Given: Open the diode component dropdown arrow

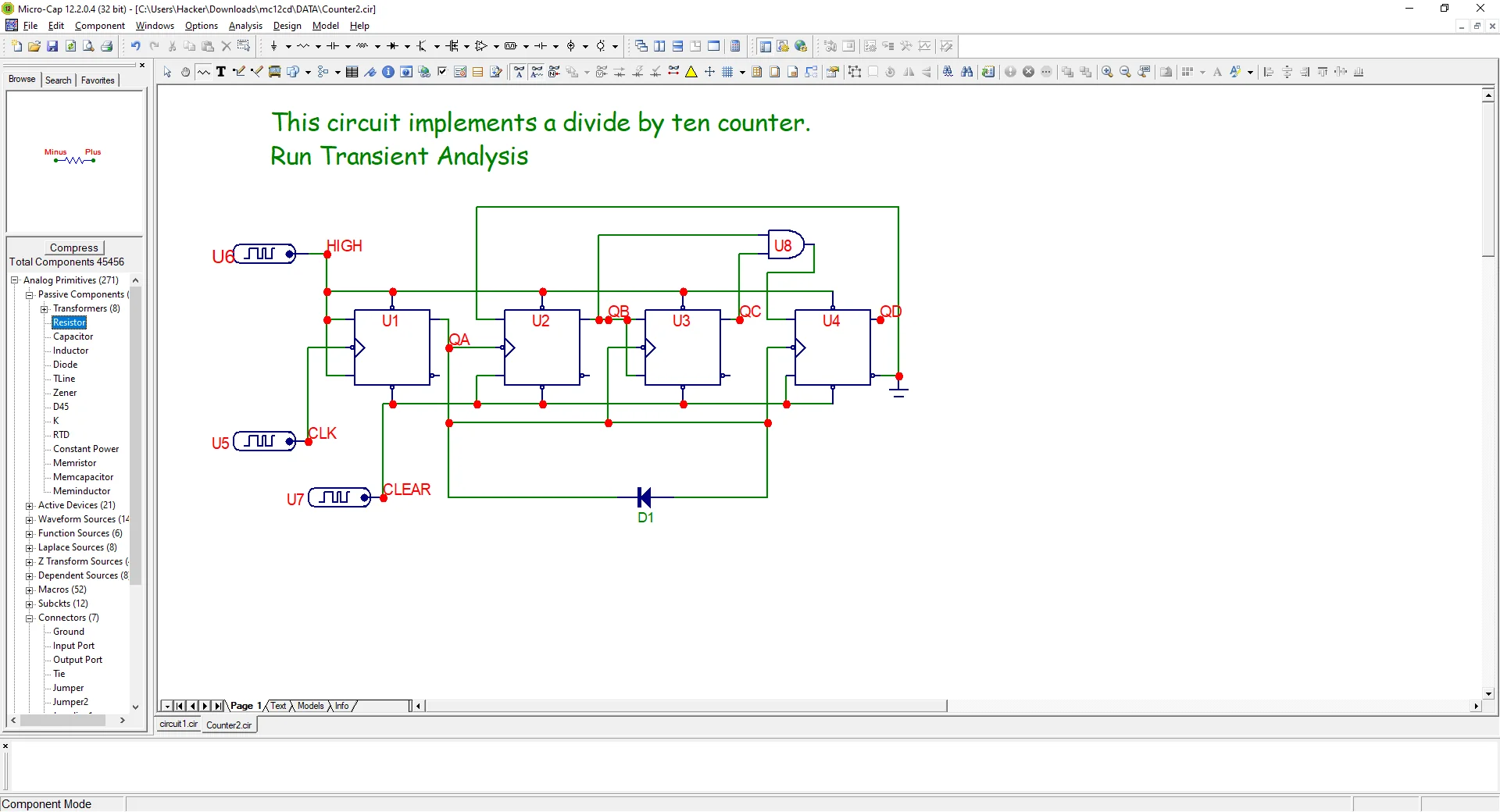Looking at the screenshot, I should (x=407, y=46).
